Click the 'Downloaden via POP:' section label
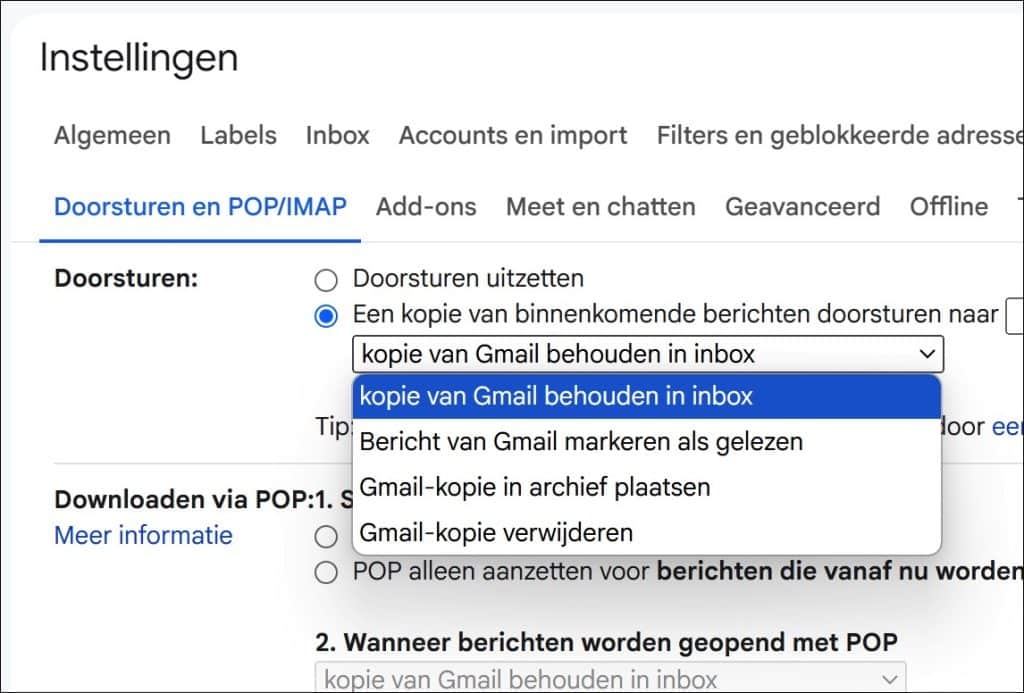The width and height of the screenshot is (1024, 693). pyautogui.click(x=185, y=500)
